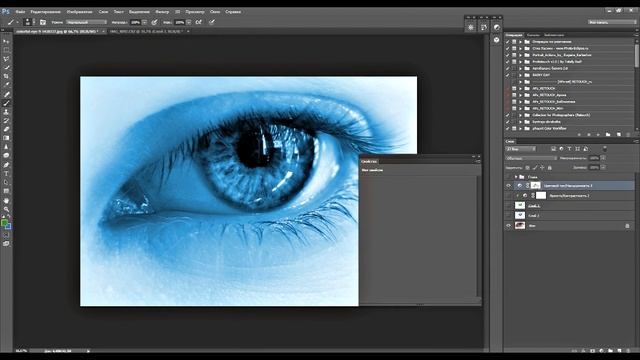This screenshot has height=360, width=640.
Task: Select the Lasso tool
Action: 6,59
